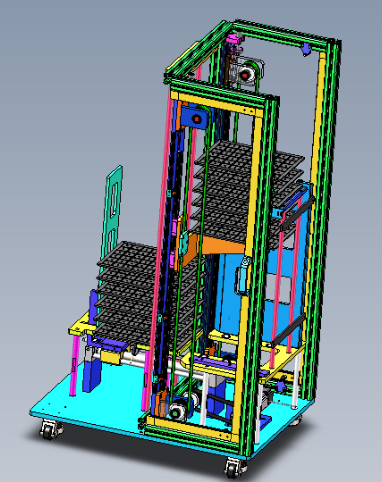Select the blue upper pulley housing with red center
The height and width of the screenshot is (482, 382).
(x=195, y=119)
